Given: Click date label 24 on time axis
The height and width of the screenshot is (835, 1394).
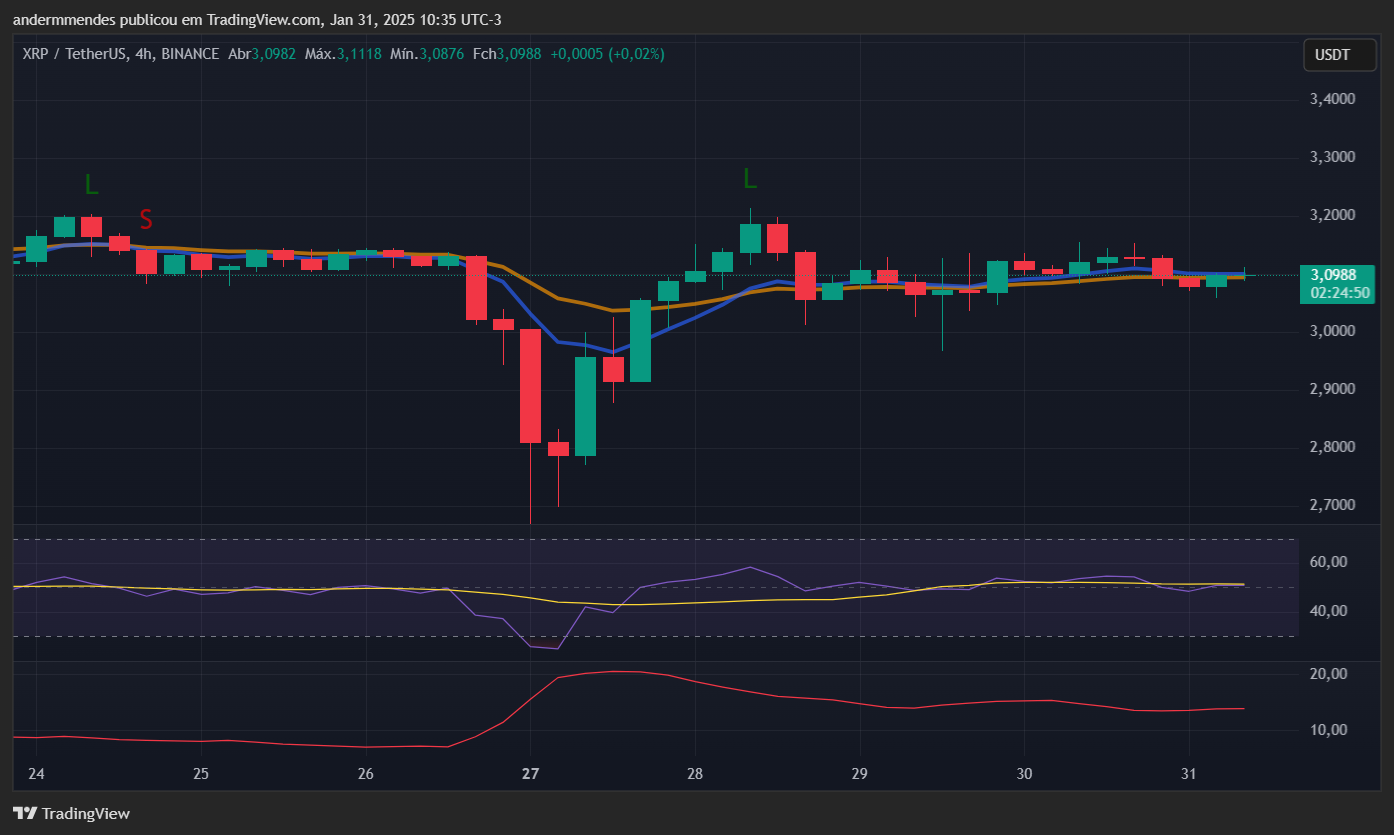Looking at the screenshot, I should point(37,774).
